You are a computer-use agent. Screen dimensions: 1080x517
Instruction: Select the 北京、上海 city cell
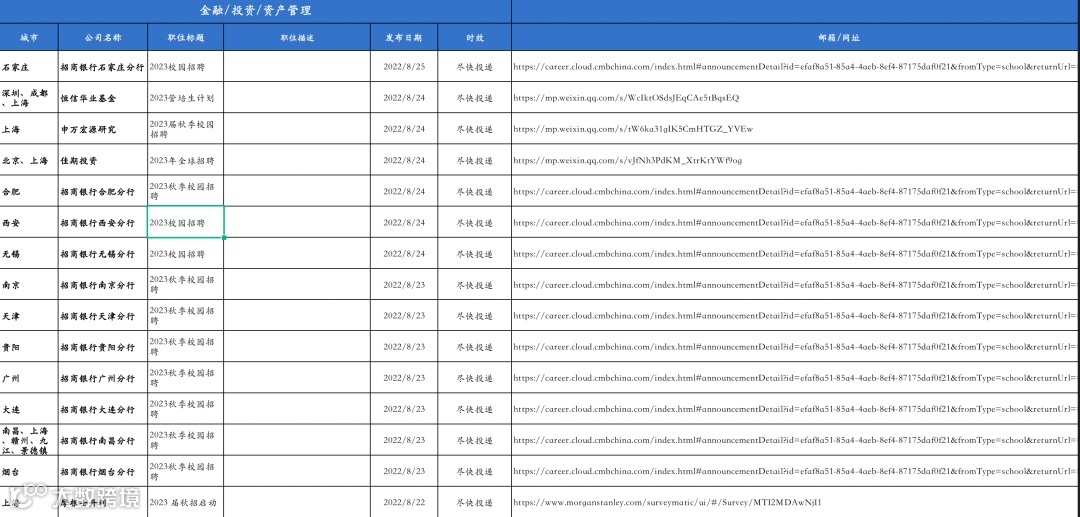click(x=29, y=160)
